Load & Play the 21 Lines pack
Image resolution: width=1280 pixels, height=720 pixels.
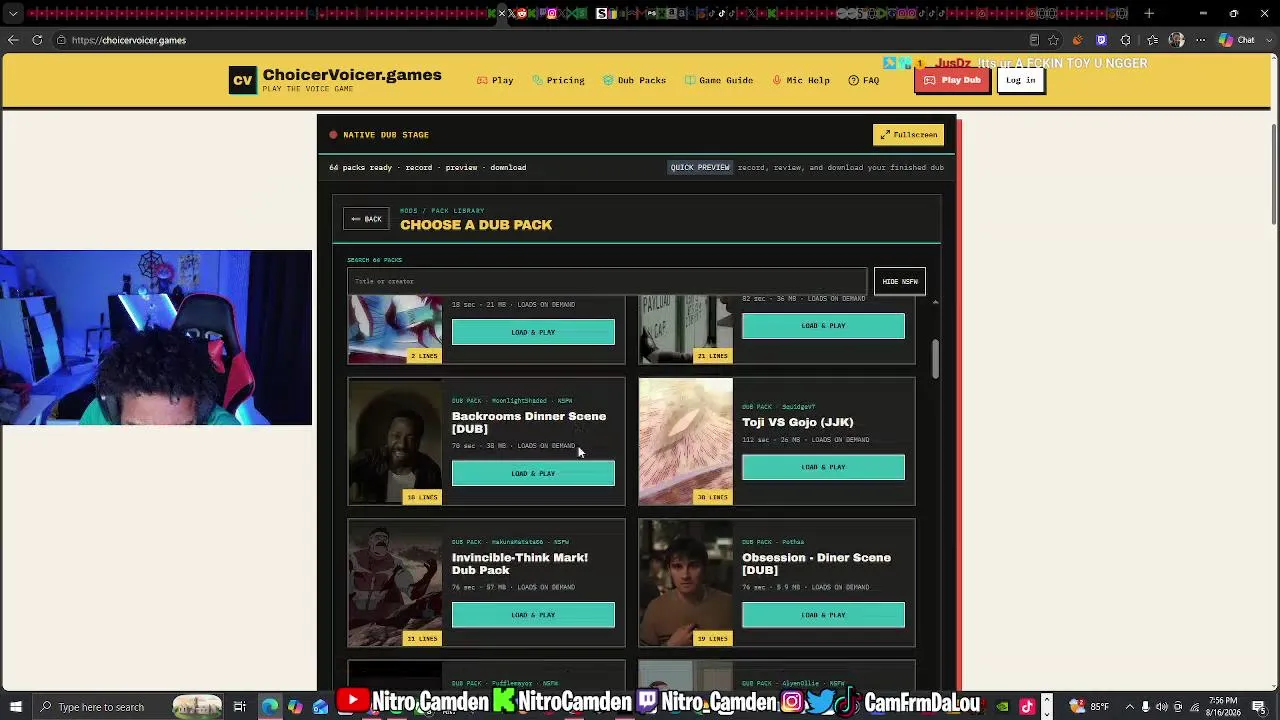click(x=823, y=326)
